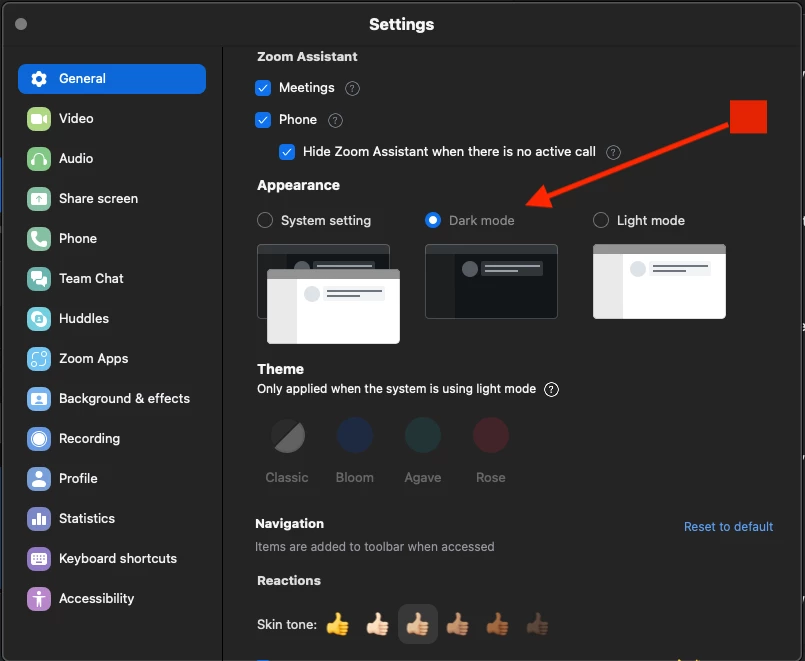This screenshot has width=805, height=661.
Task: Click the Keyboard shortcuts icon
Action: point(39,559)
